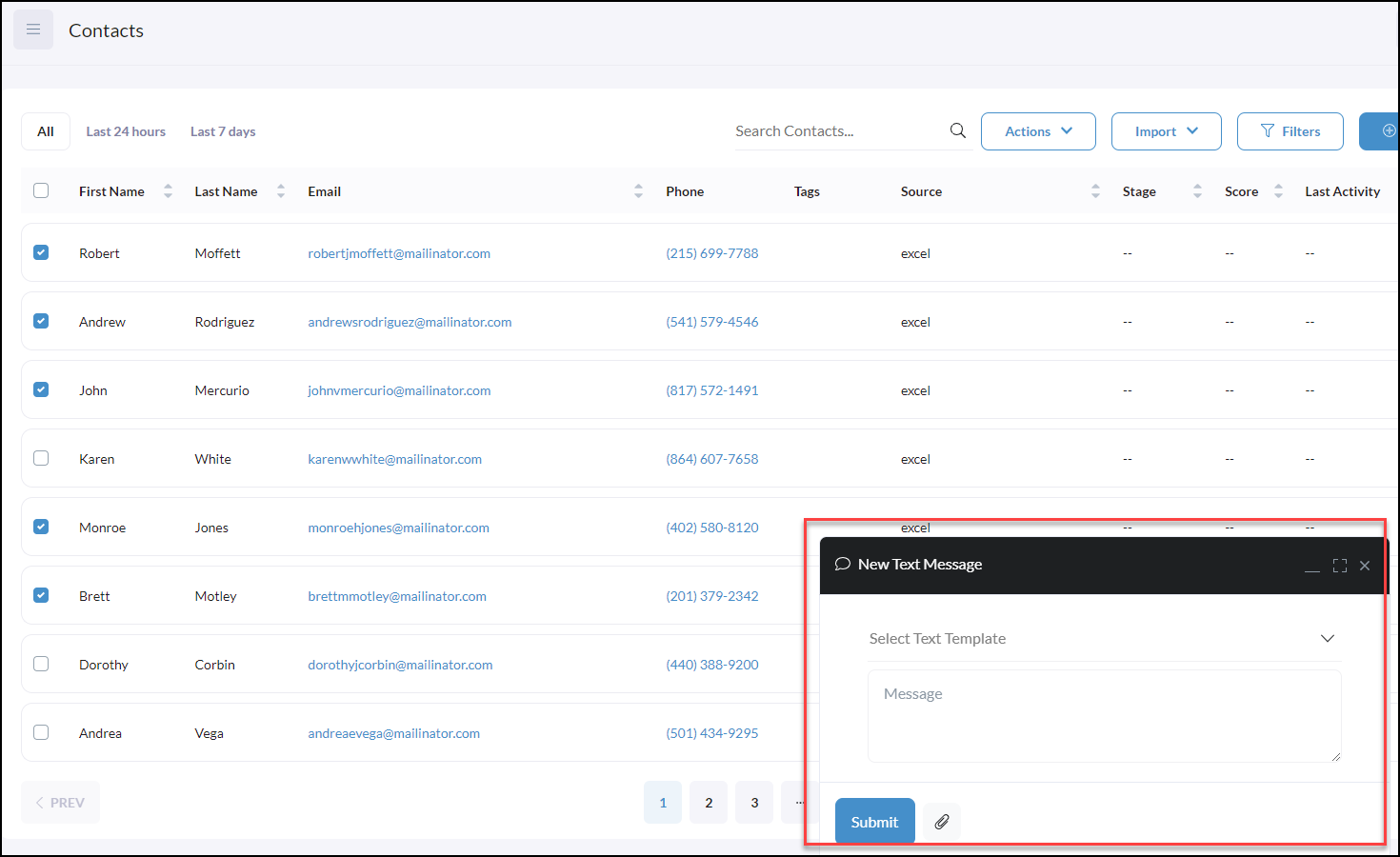Open monroehjones@mailinator.com email link
Image resolution: width=1400 pixels, height=857 pixels.
[398, 528]
